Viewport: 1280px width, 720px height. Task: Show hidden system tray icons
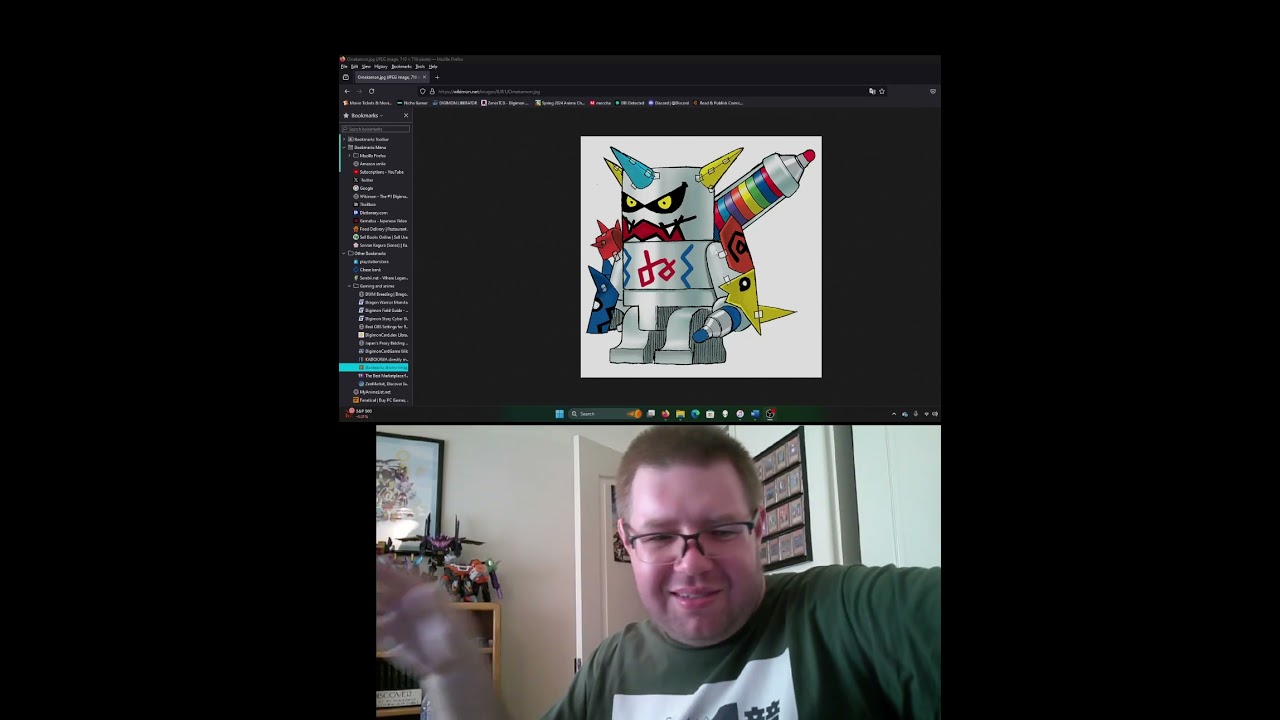click(x=894, y=414)
